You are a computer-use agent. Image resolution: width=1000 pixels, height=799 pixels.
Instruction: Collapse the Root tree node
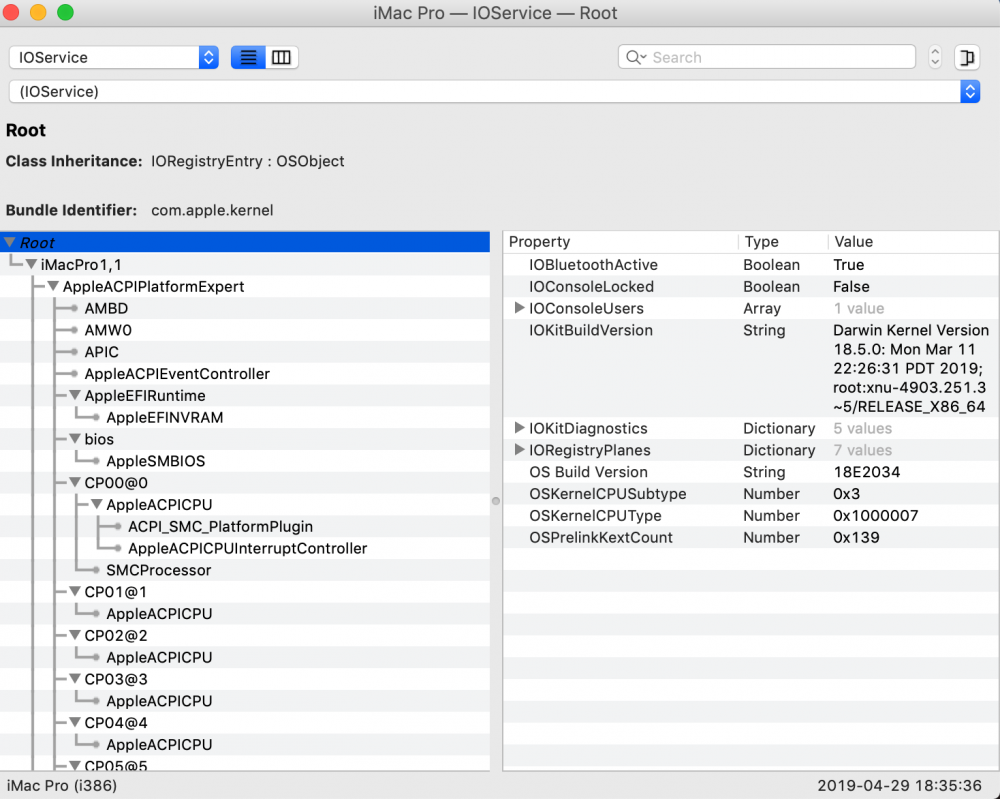[10, 242]
